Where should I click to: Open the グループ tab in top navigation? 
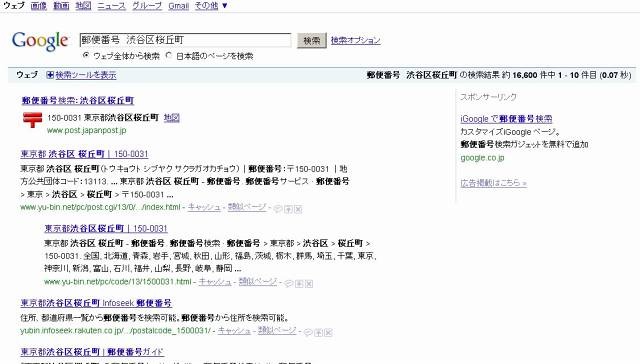tap(147, 6)
